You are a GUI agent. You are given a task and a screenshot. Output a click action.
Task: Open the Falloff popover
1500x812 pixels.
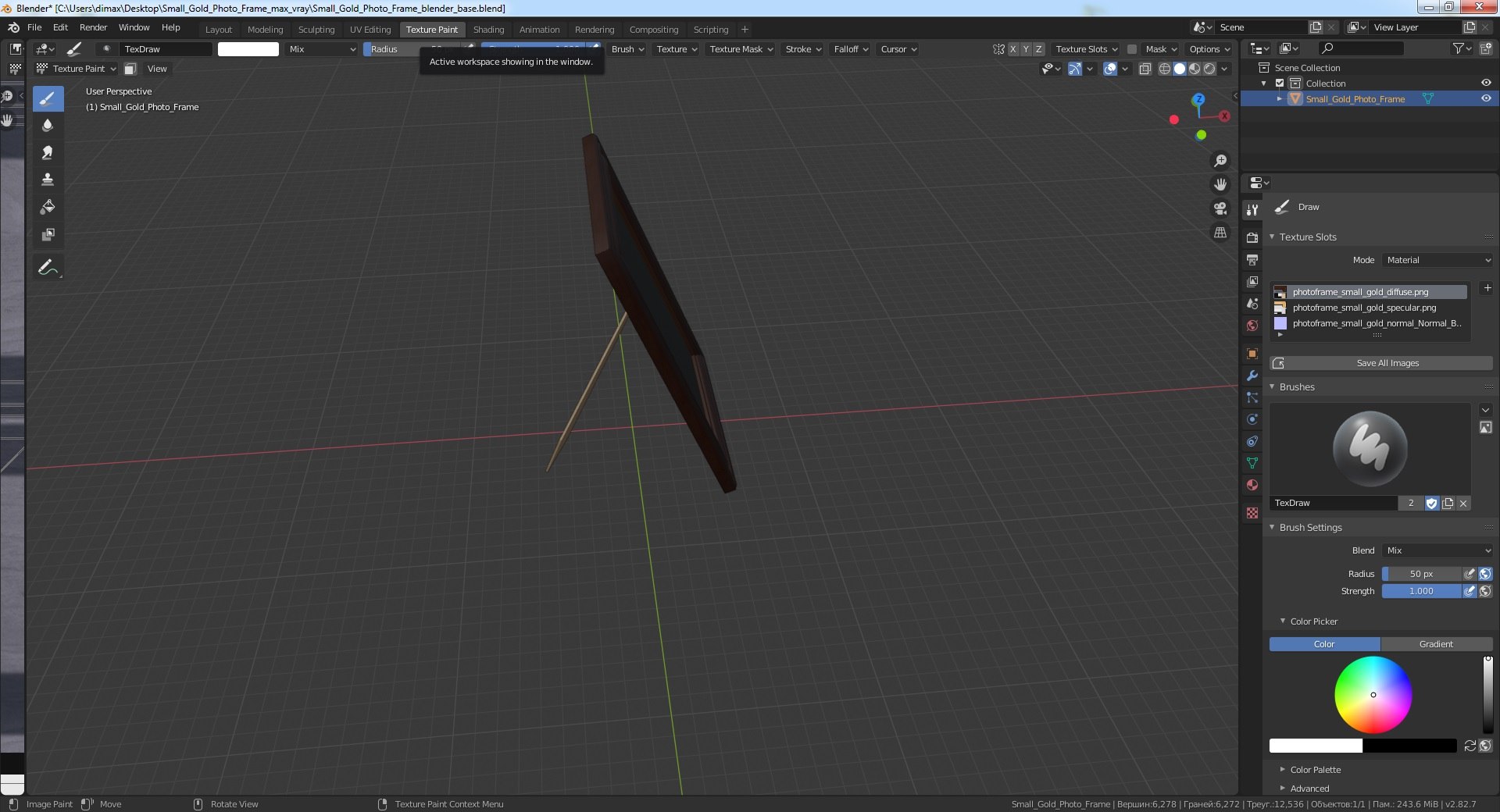851,49
